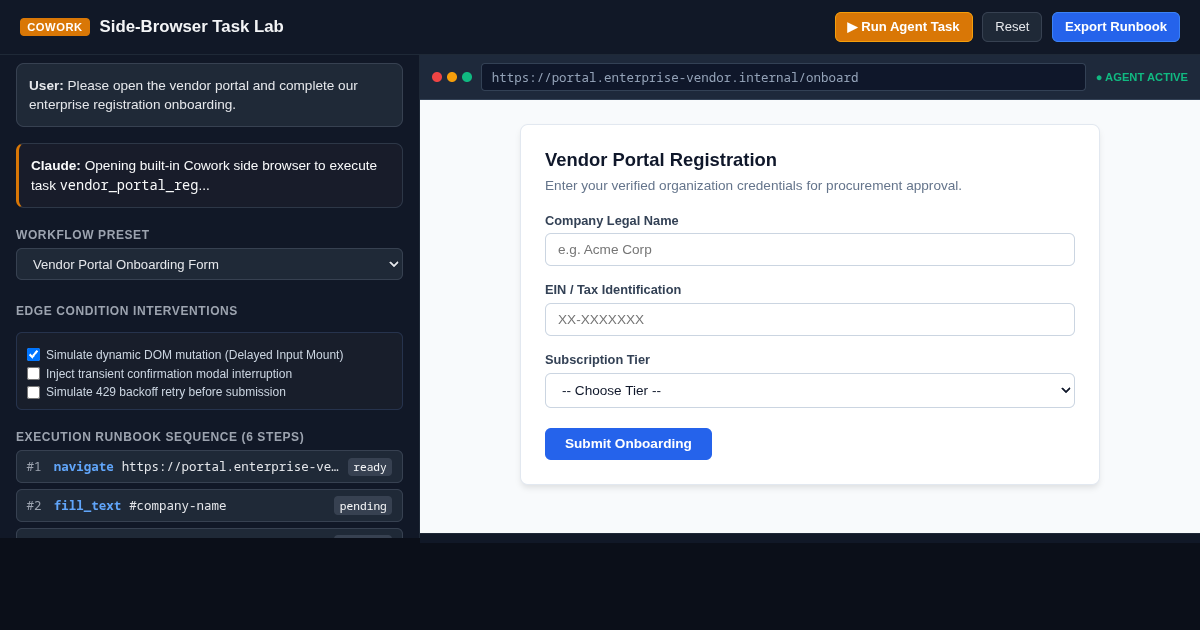Select runbook step #2 fill_text row
Viewport: 1200px width, 630px height.
click(x=209, y=506)
